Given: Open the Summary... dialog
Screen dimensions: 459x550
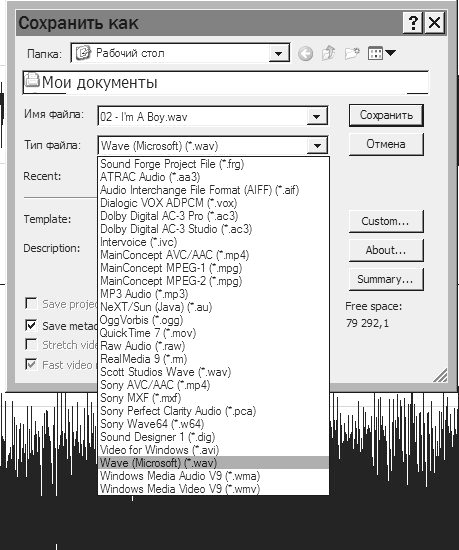Looking at the screenshot, I should pyautogui.click(x=386, y=279).
